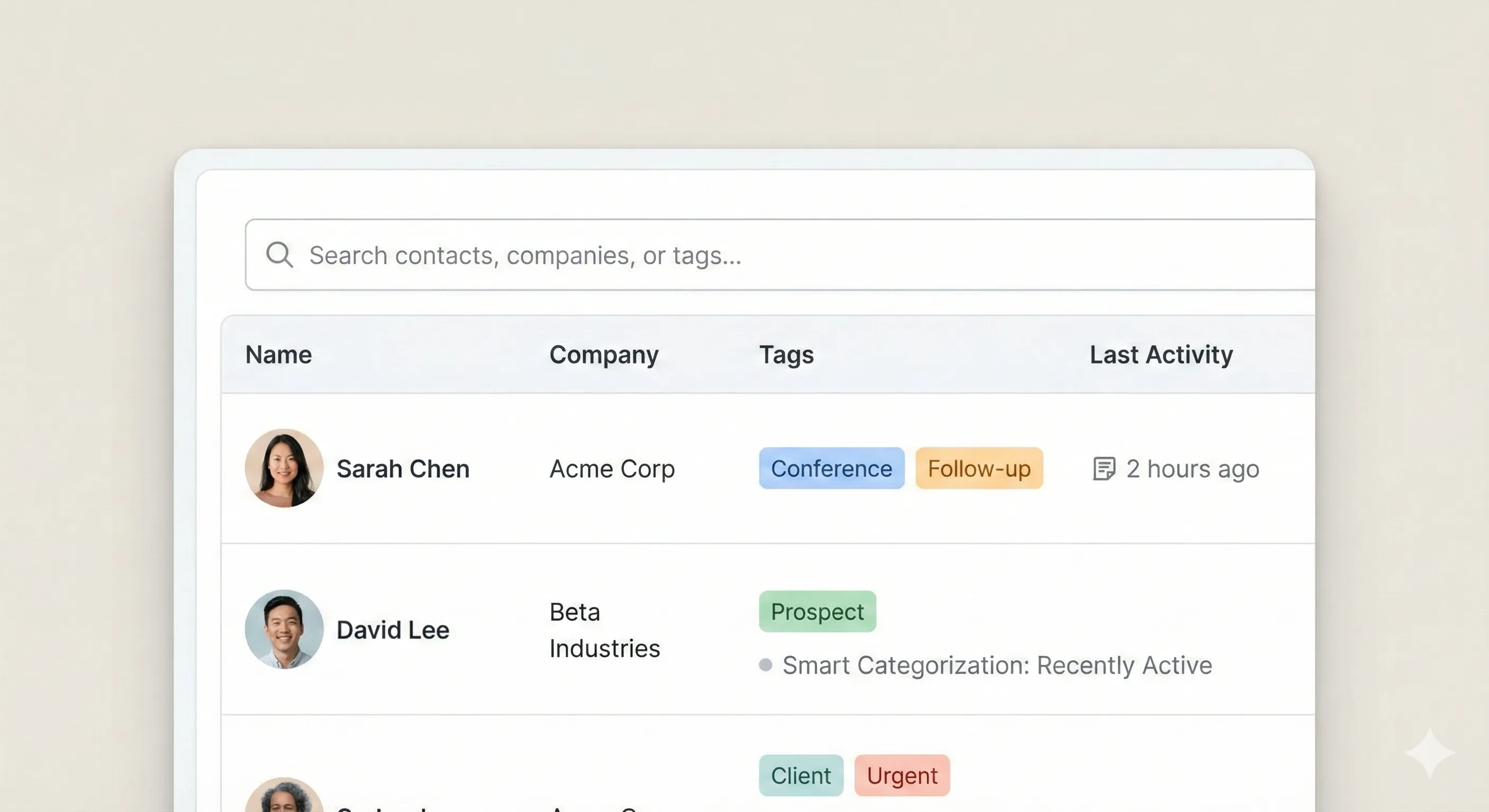Sort by the Company column header
This screenshot has width=1489, height=812.
click(603, 354)
